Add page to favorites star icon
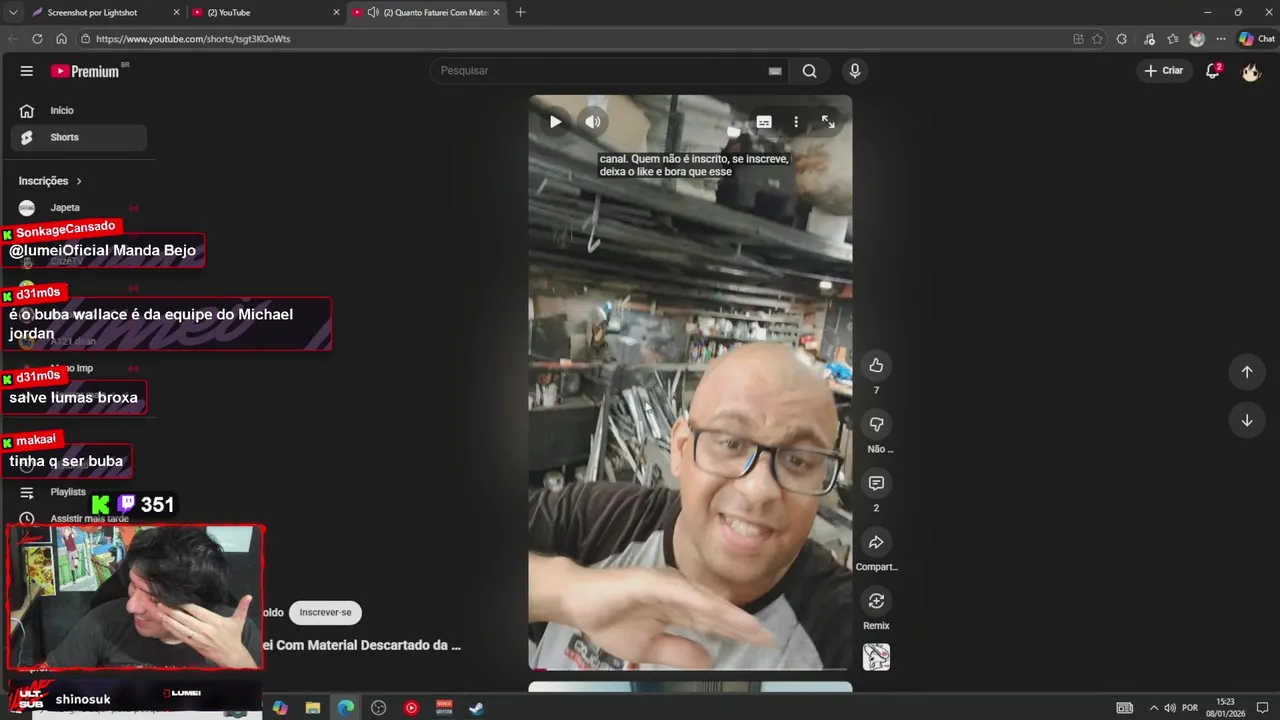The height and width of the screenshot is (720, 1280). coord(1097,39)
